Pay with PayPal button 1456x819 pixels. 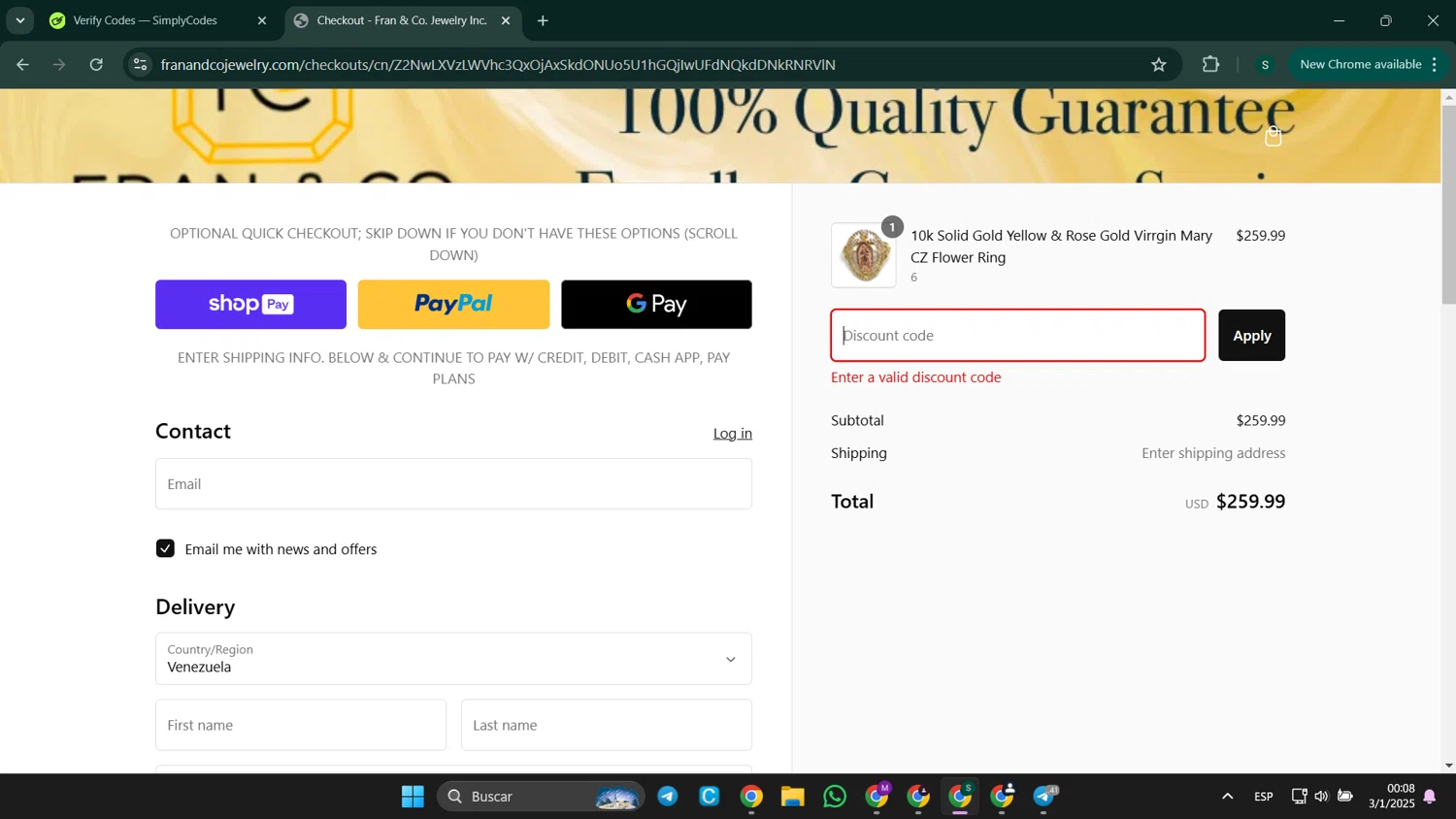tap(453, 304)
